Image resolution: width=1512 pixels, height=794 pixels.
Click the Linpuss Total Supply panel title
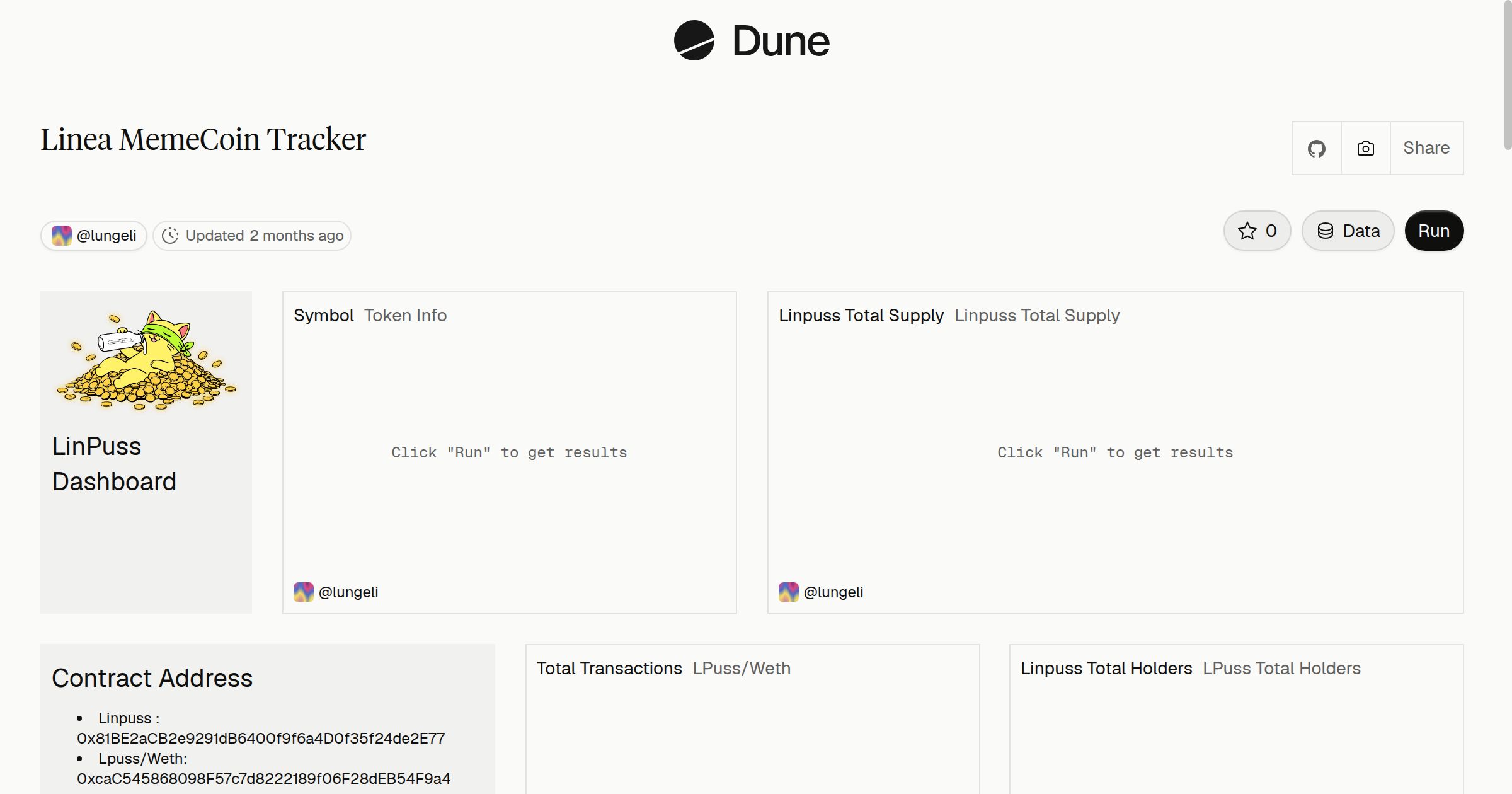tap(949, 315)
